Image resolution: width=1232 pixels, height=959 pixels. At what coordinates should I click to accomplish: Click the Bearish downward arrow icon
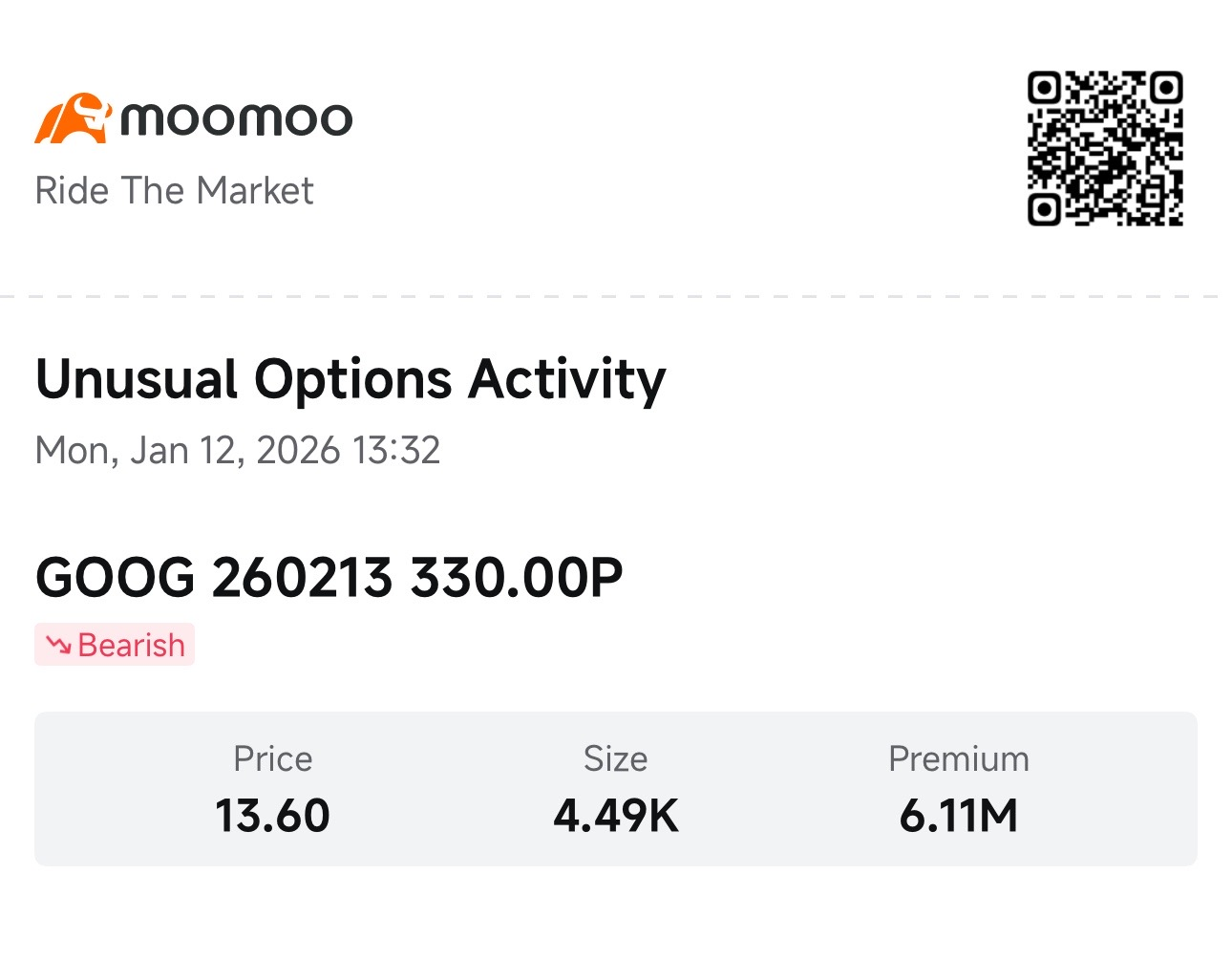pos(58,645)
